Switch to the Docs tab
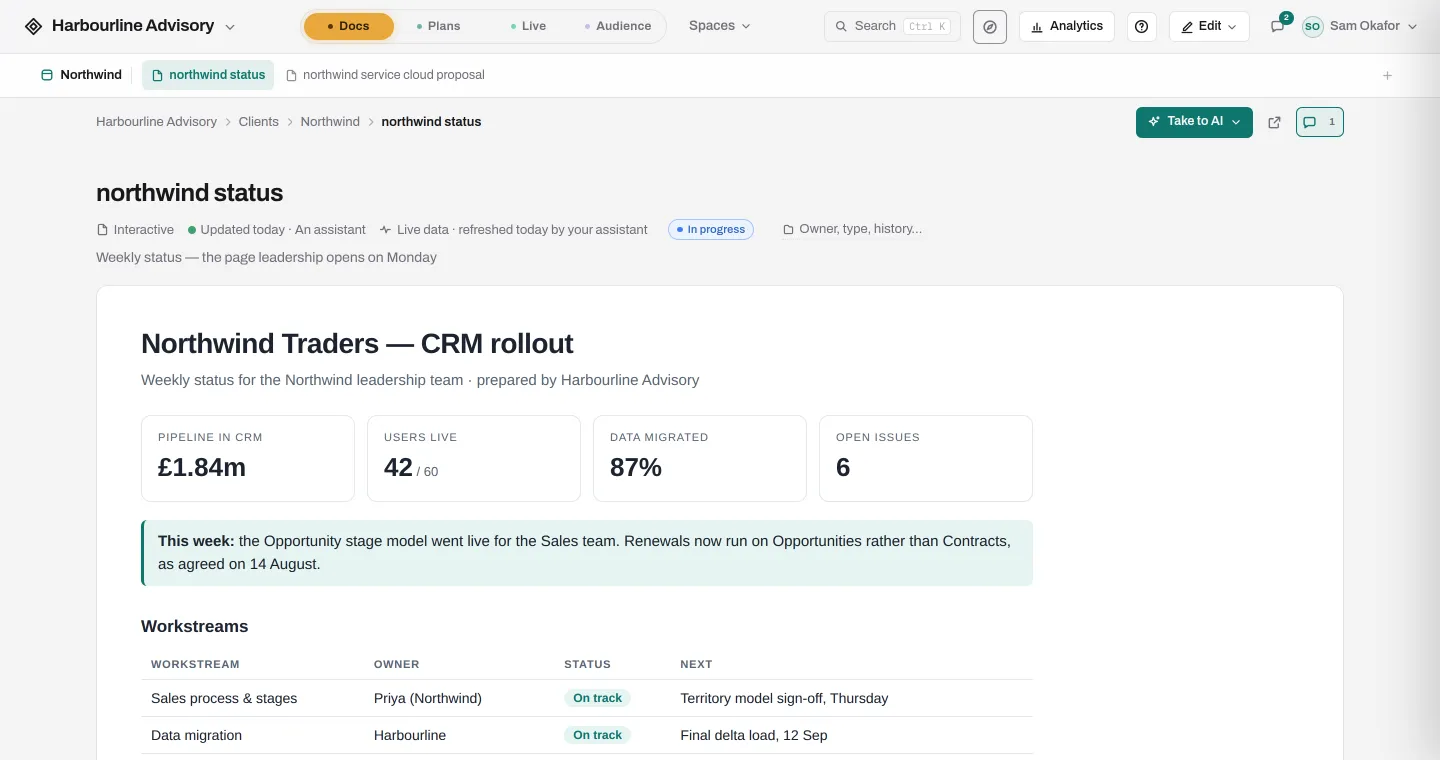Viewport: 1440px width, 760px height. pyautogui.click(x=348, y=26)
